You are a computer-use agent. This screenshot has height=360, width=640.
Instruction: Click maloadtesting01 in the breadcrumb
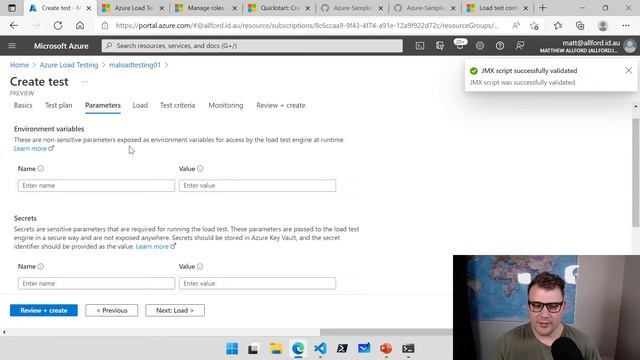point(135,65)
